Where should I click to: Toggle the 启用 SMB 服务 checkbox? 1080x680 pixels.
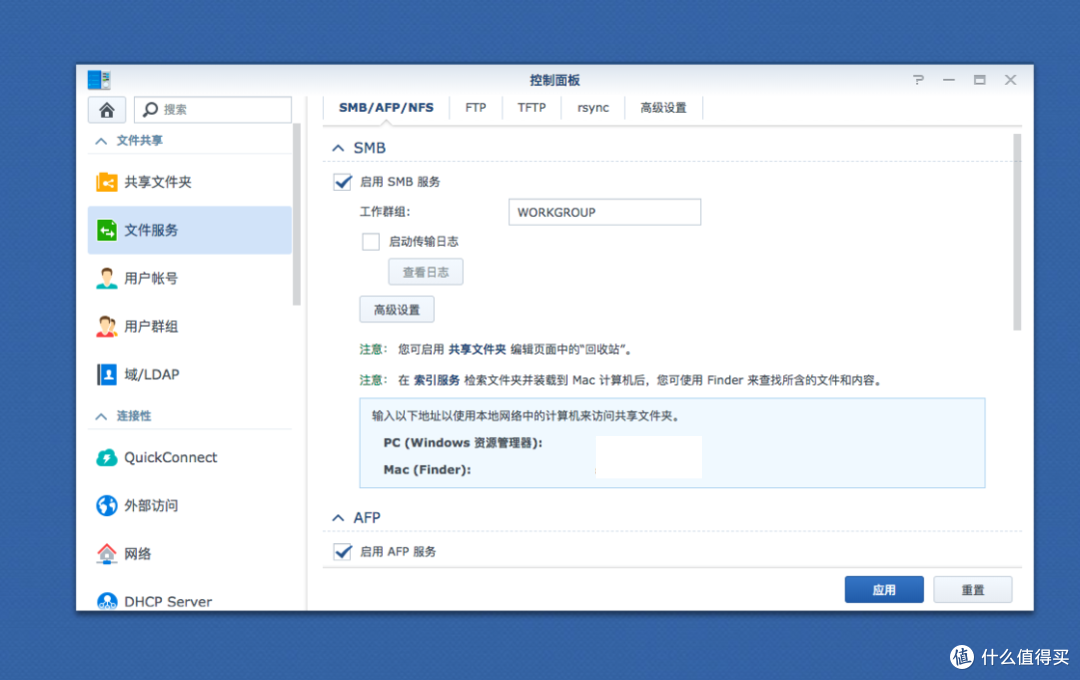[x=342, y=182]
